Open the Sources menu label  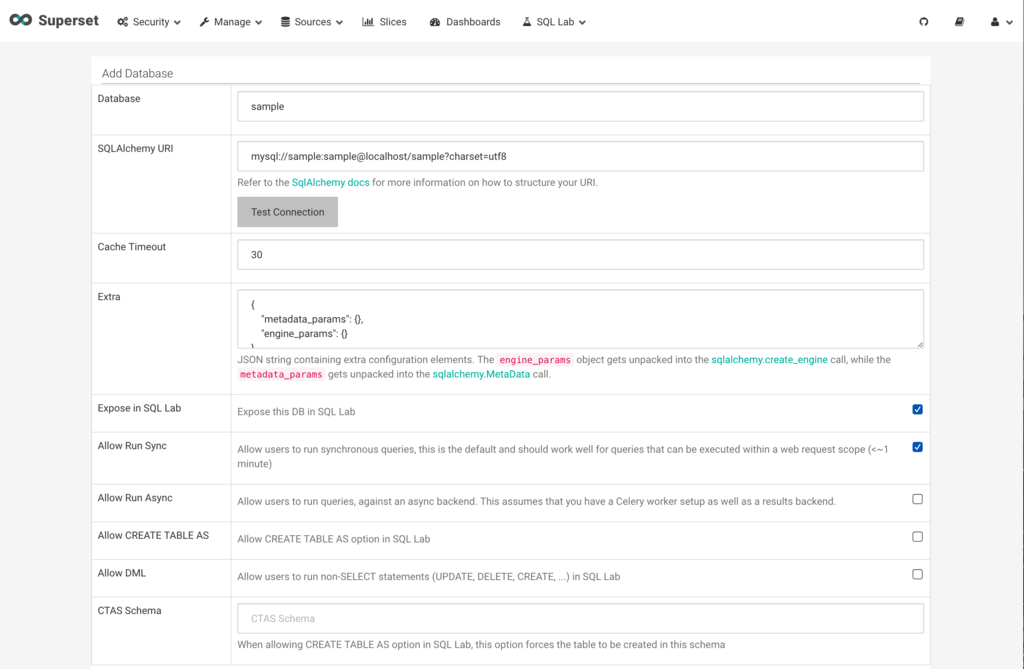313,22
